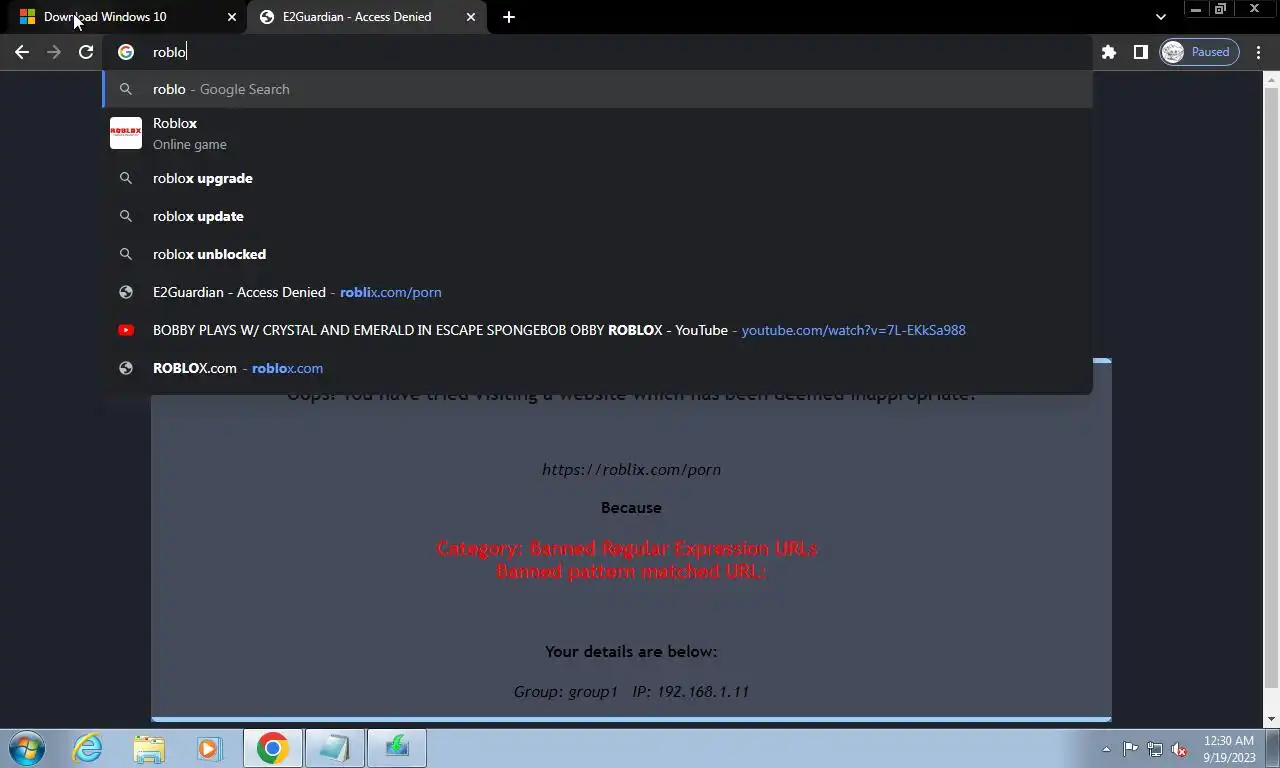
Task: Click the blocked URL https://roblix.com/porn text
Action: point(631,469)
